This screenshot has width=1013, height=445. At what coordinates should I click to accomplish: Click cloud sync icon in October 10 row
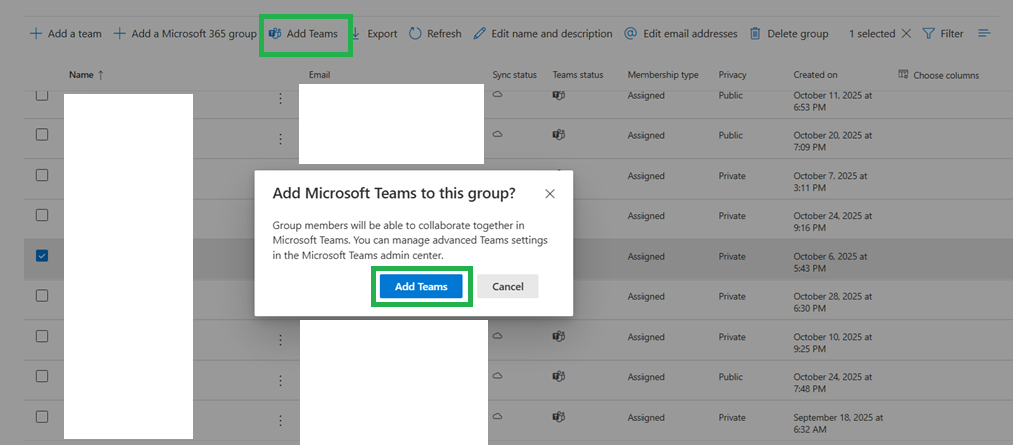[498, 336]
